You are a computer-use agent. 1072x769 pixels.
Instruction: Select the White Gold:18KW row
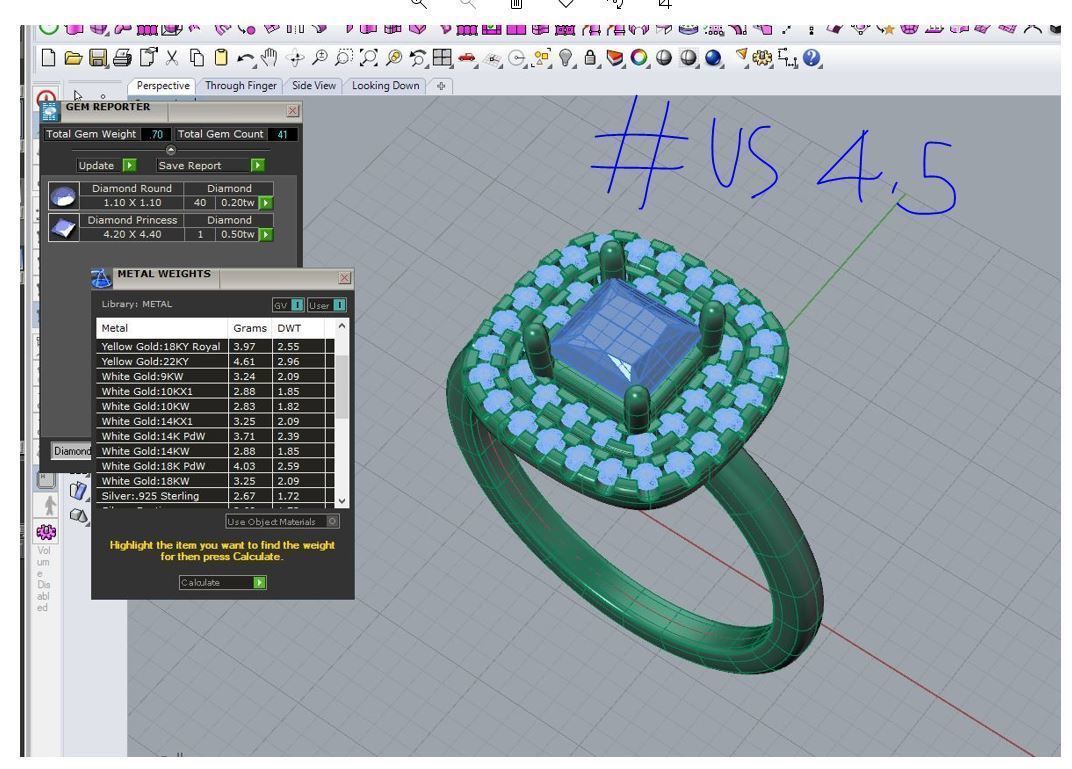coord(215,481)
